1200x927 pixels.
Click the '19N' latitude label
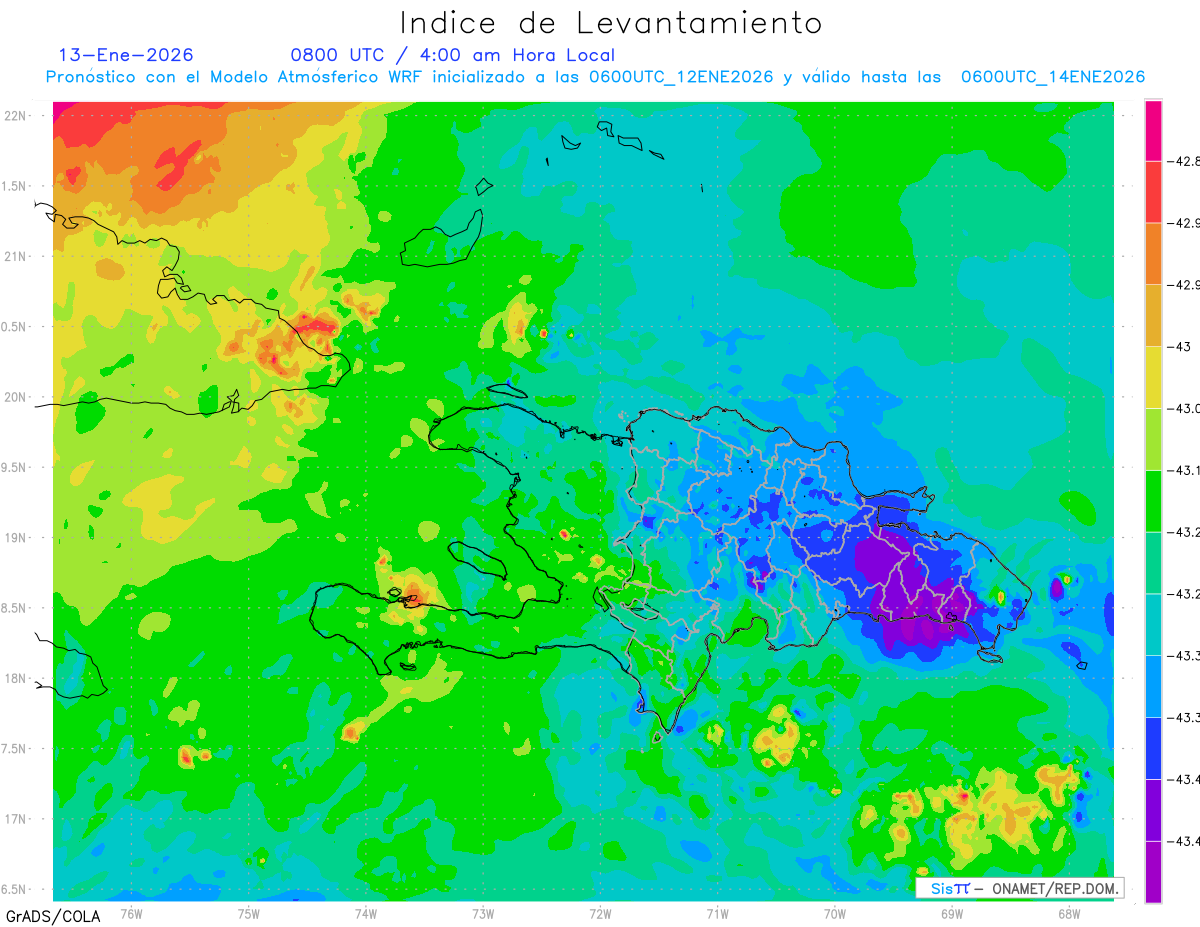(15, 538)
